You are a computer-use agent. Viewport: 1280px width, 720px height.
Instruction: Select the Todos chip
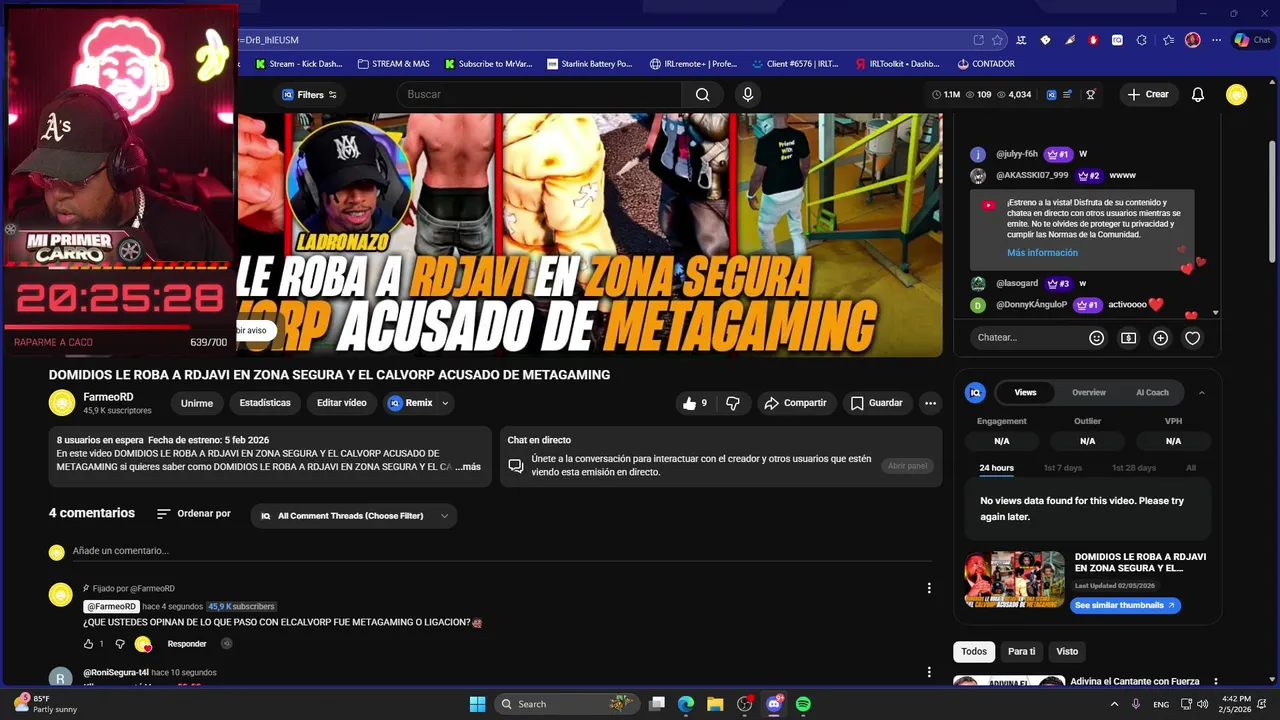click(x=974, y=651)
